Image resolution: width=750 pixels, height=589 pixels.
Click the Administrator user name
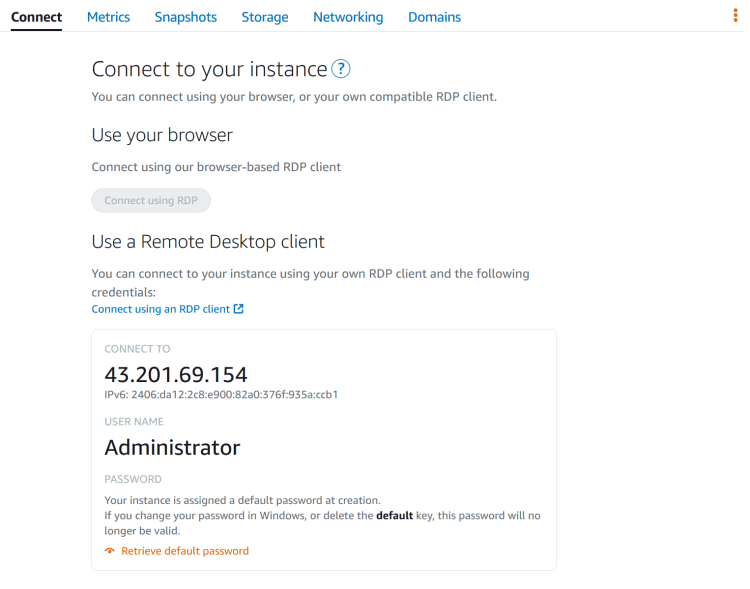pos(172,447)
